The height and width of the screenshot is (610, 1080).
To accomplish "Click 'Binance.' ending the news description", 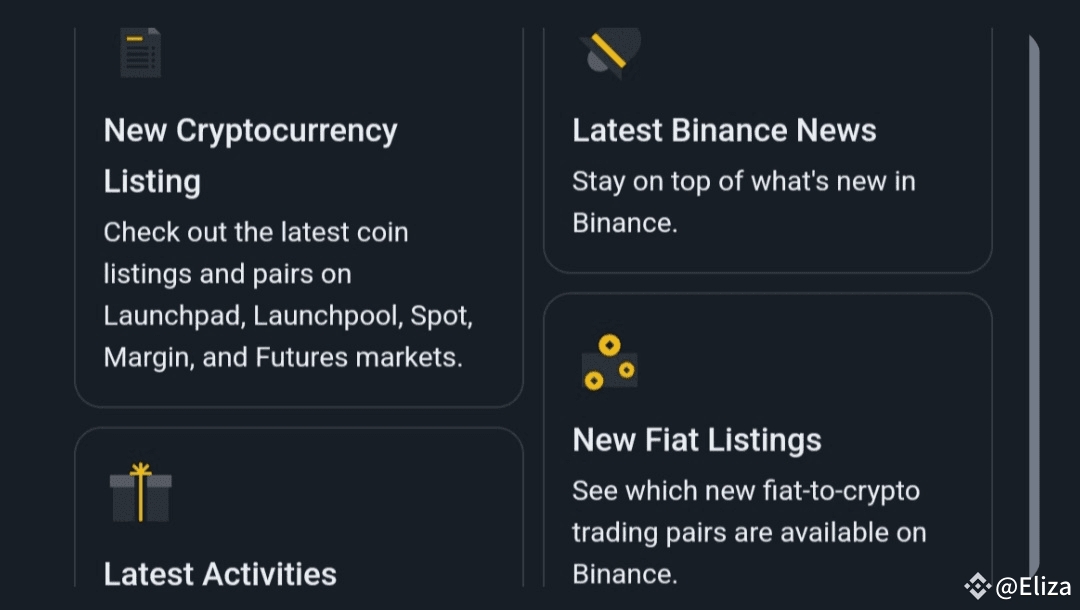I will (x=624, y=223).
